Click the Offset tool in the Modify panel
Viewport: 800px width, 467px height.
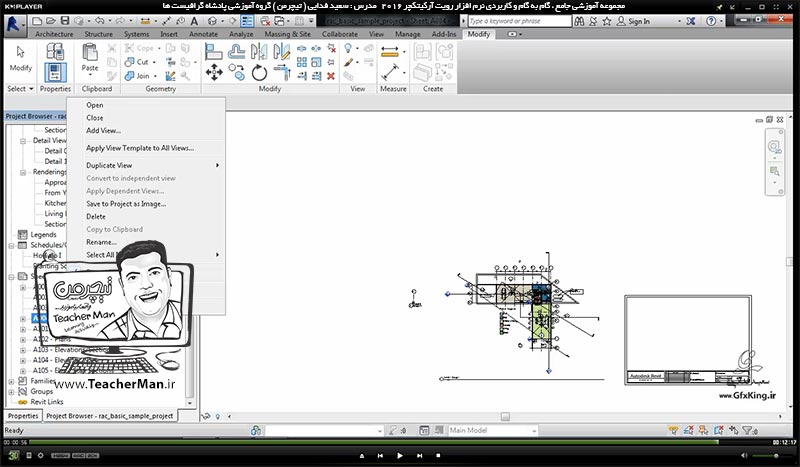(236, 51)
